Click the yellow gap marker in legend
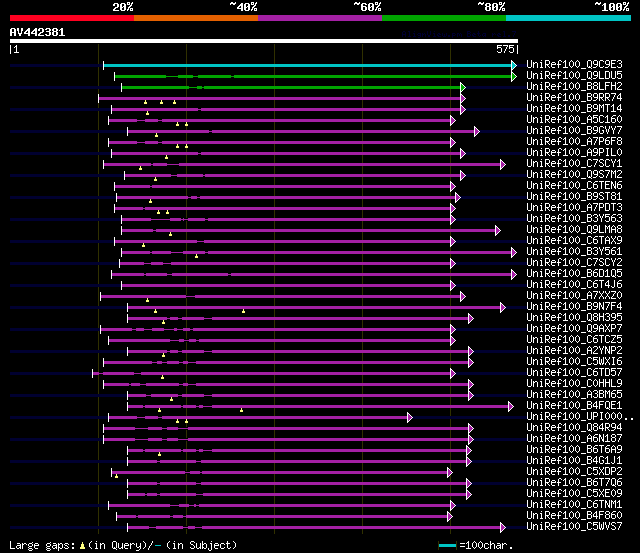640x553 pixels. click(82, 546)
